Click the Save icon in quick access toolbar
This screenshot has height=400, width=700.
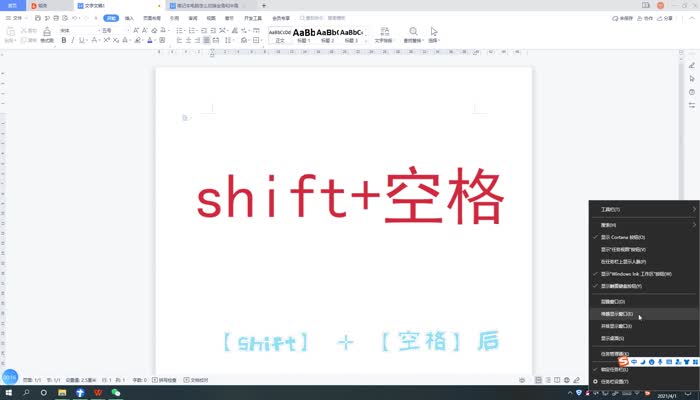(x=38, y=18)
